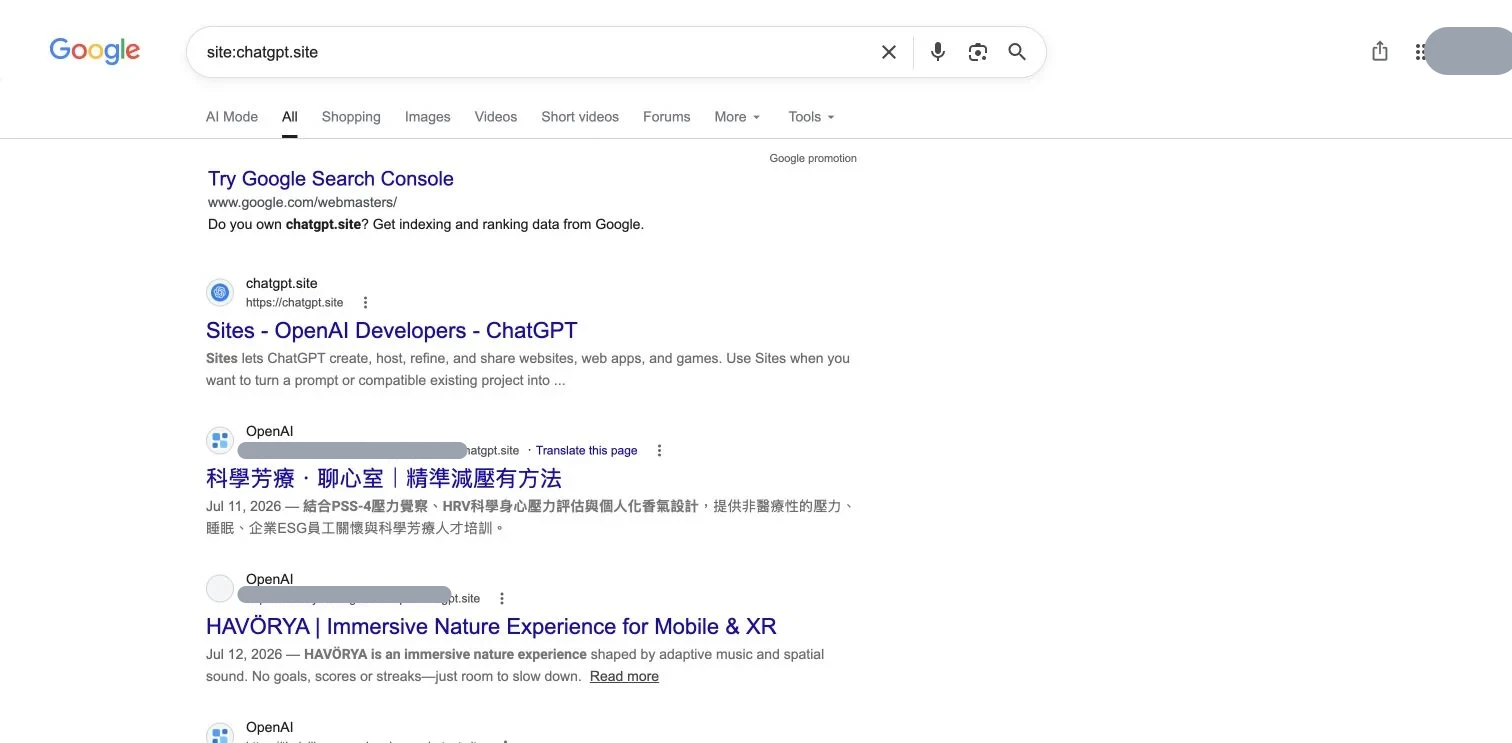Expand the Tools dropdown
Screen dimensions: 1512x743
point(811,117)
